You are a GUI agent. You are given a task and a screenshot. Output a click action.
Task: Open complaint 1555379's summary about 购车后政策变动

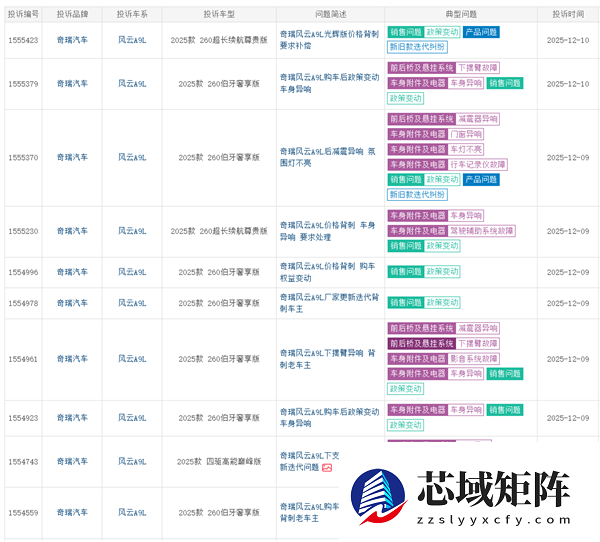(x=329, y=83)
